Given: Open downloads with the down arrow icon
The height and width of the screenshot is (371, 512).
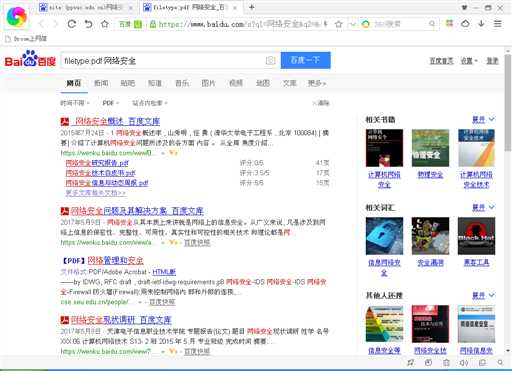Looking at the screenshot, I should tap(481, 23).
